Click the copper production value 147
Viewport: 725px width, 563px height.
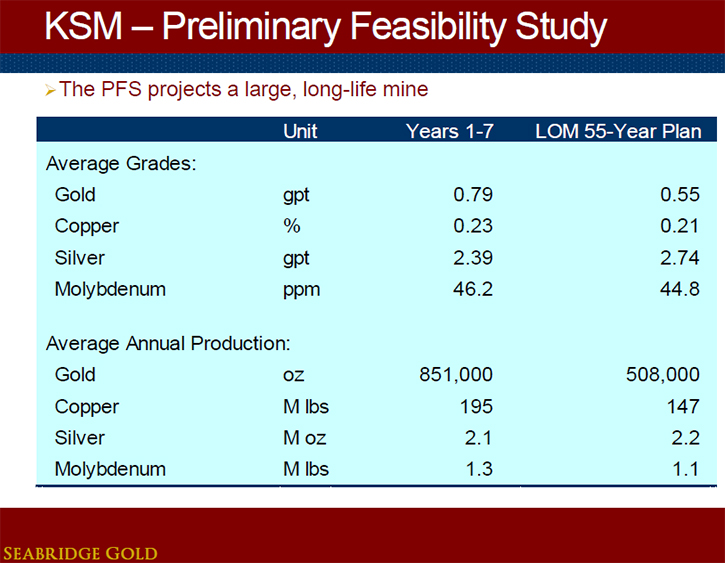click(683, 407)
